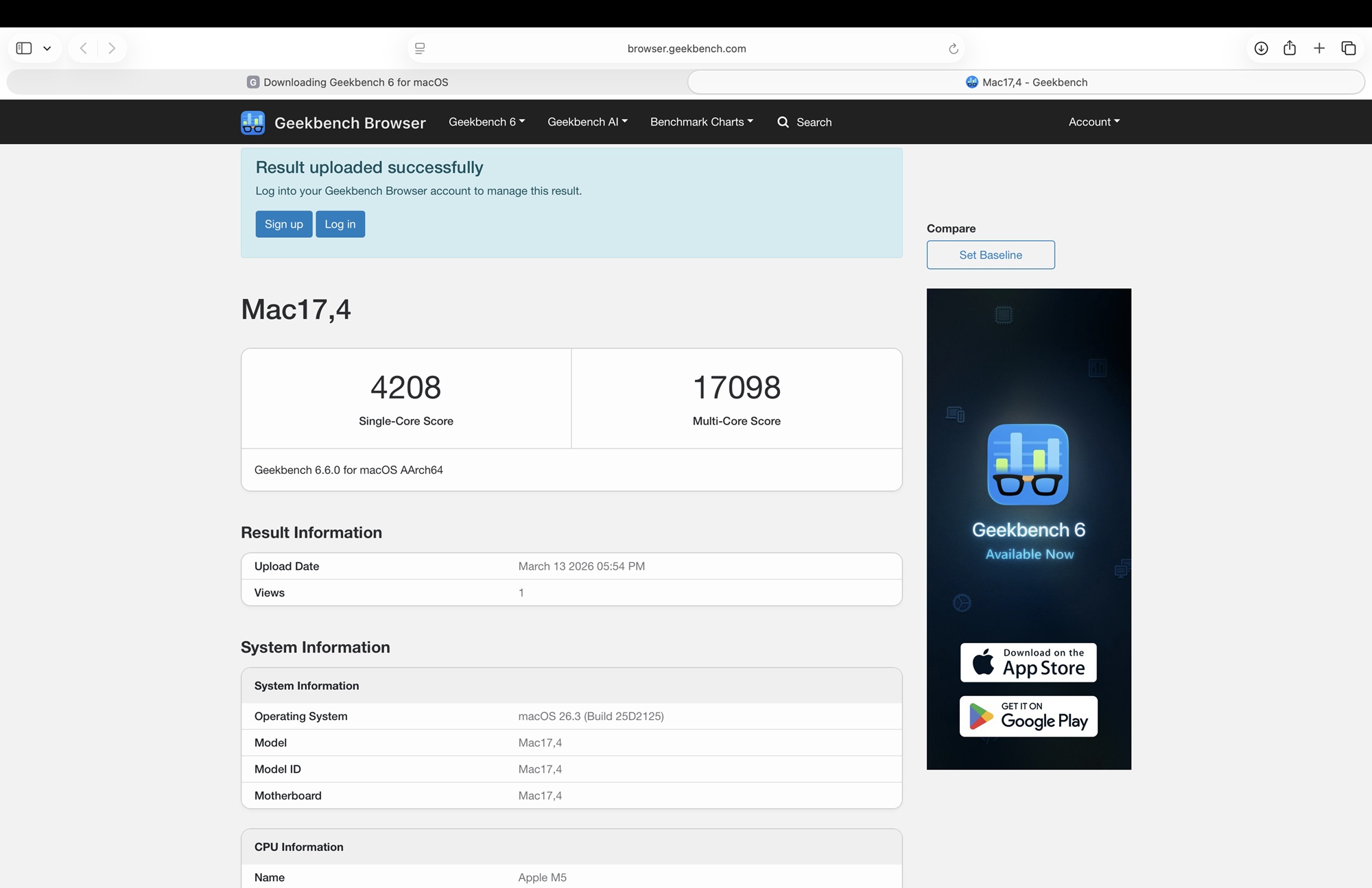Toggle the Safari sidebar icon
This screenshot has height=888, width=1372.
coord(24,48)
